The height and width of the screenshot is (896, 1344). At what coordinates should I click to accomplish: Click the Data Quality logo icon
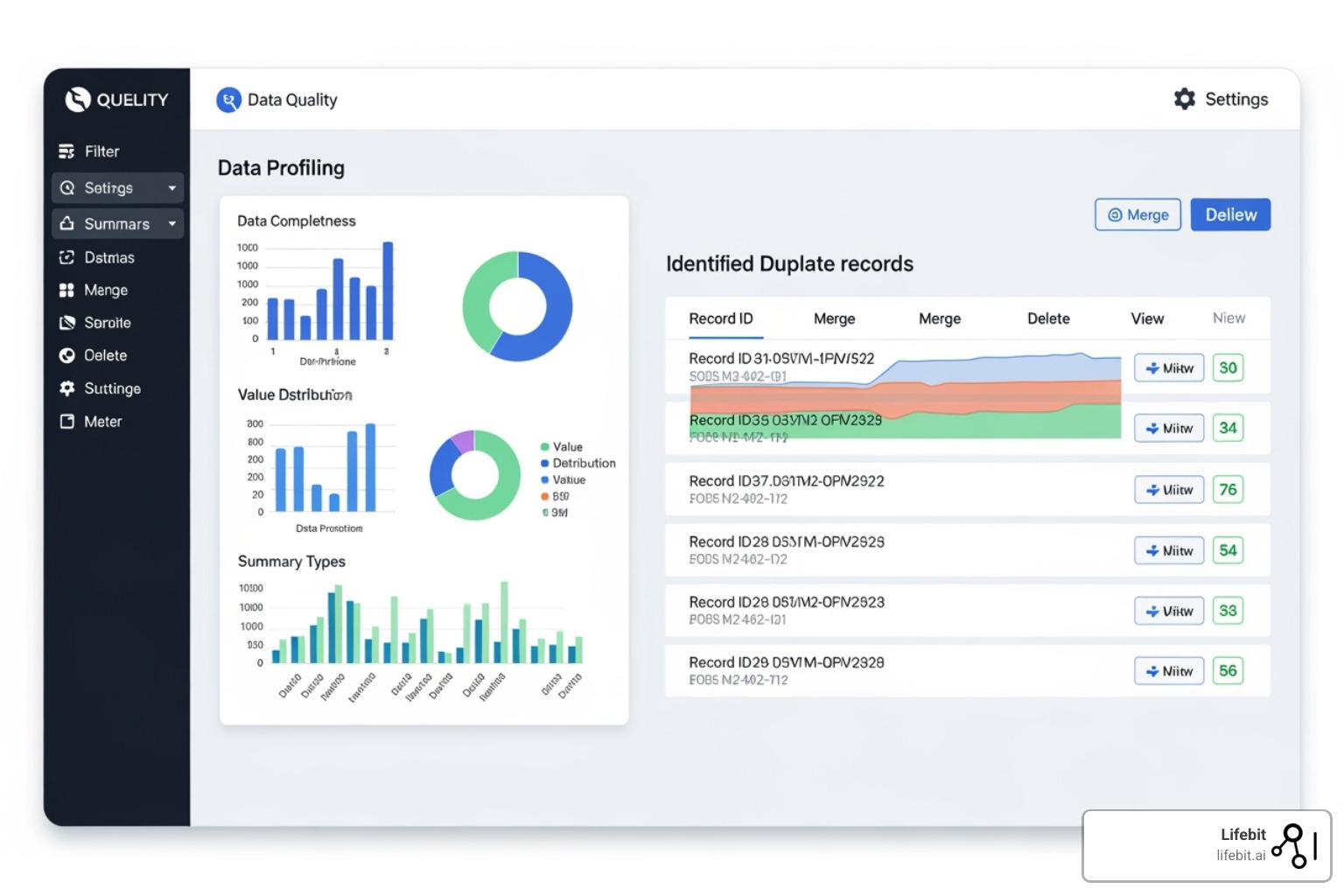[228, 100]
